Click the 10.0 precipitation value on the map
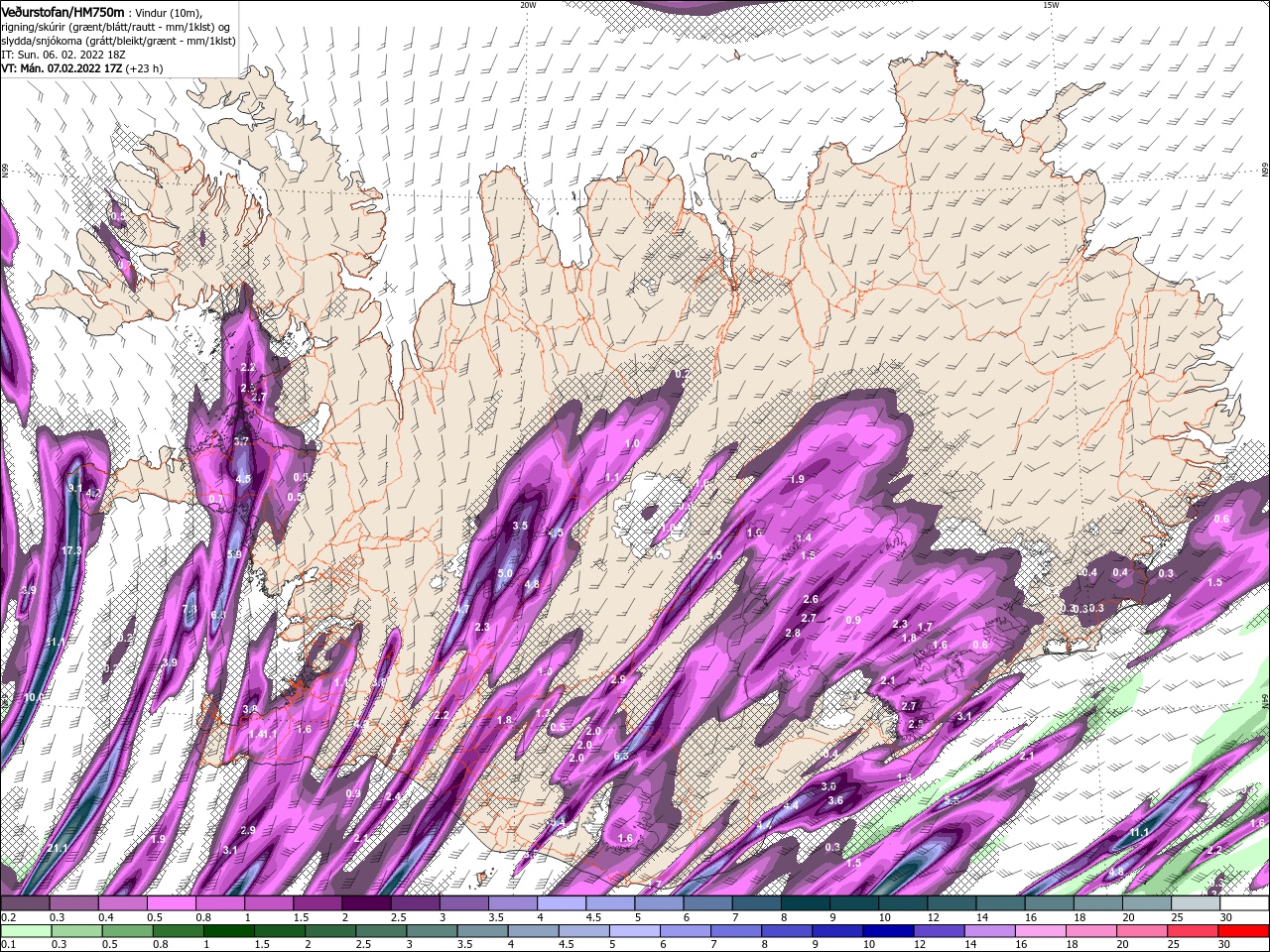Screen dimensions: 1270x952 (x=34, y=697)
